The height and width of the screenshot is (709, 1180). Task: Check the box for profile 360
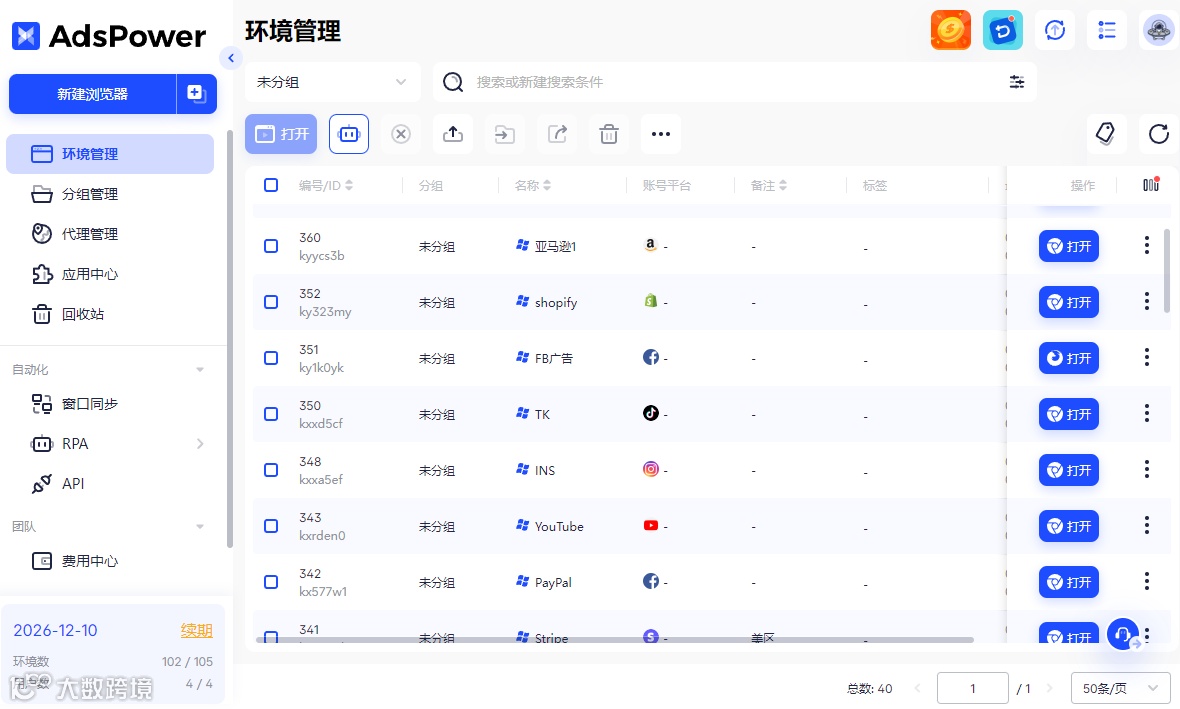(271, 246)
